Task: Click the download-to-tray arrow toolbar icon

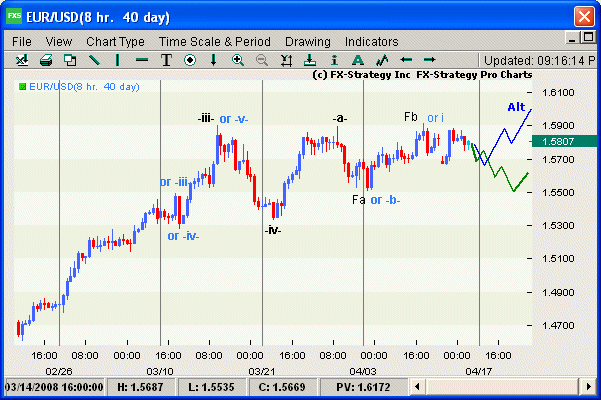Action: click(x=310, y=60)
